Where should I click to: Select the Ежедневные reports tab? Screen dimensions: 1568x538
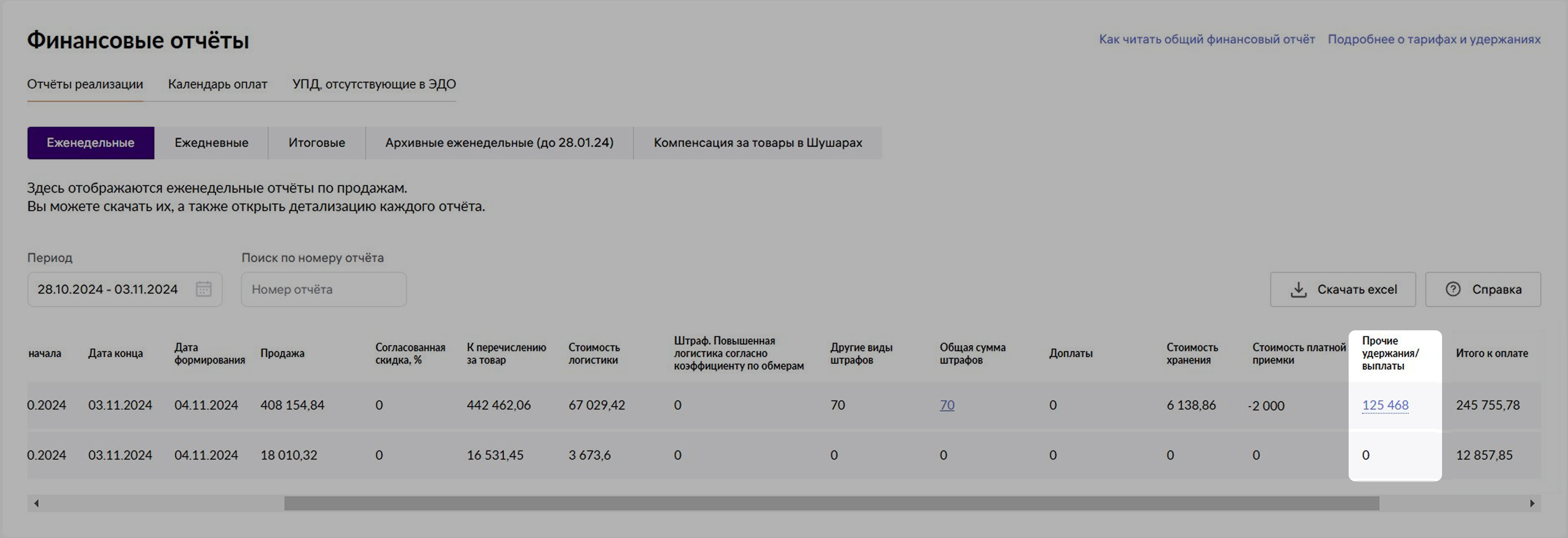[x=211, y=143]
